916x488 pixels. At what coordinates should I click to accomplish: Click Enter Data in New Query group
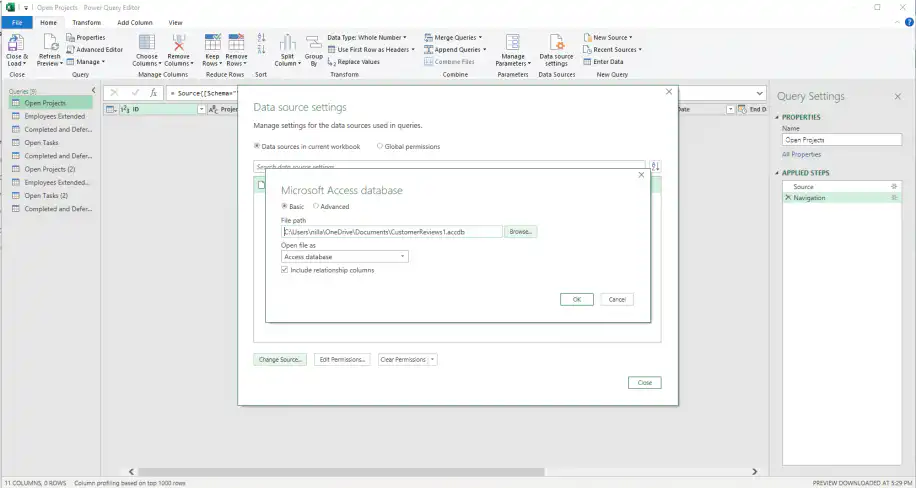603,62
